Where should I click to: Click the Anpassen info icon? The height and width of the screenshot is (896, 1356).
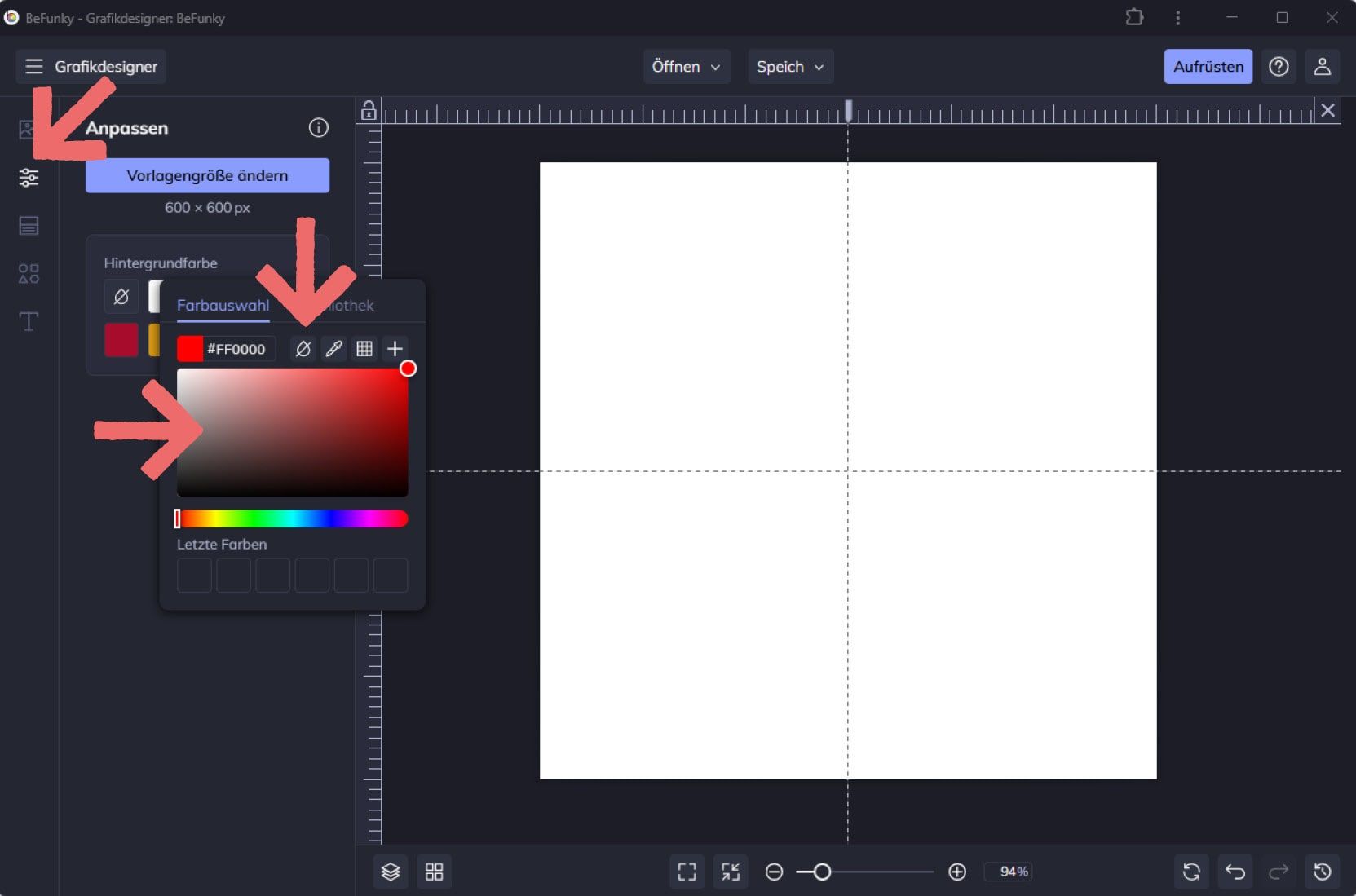coord(319,127)
